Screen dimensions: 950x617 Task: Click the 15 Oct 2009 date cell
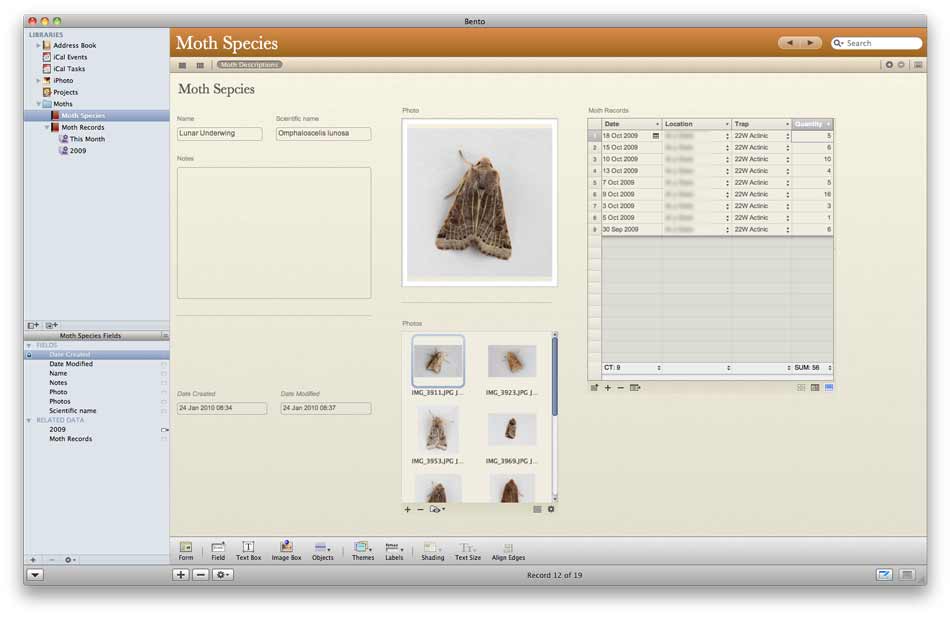coord(630,148)
